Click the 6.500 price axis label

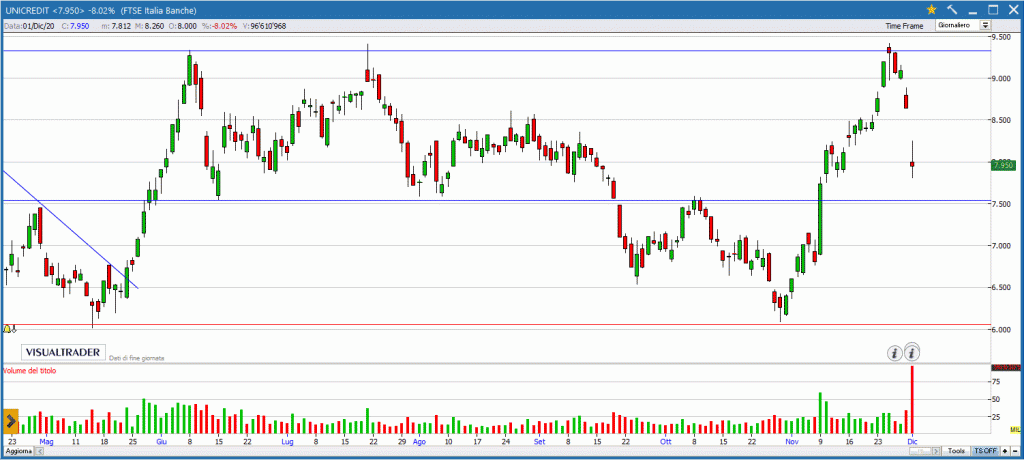tap(1002, 288)
